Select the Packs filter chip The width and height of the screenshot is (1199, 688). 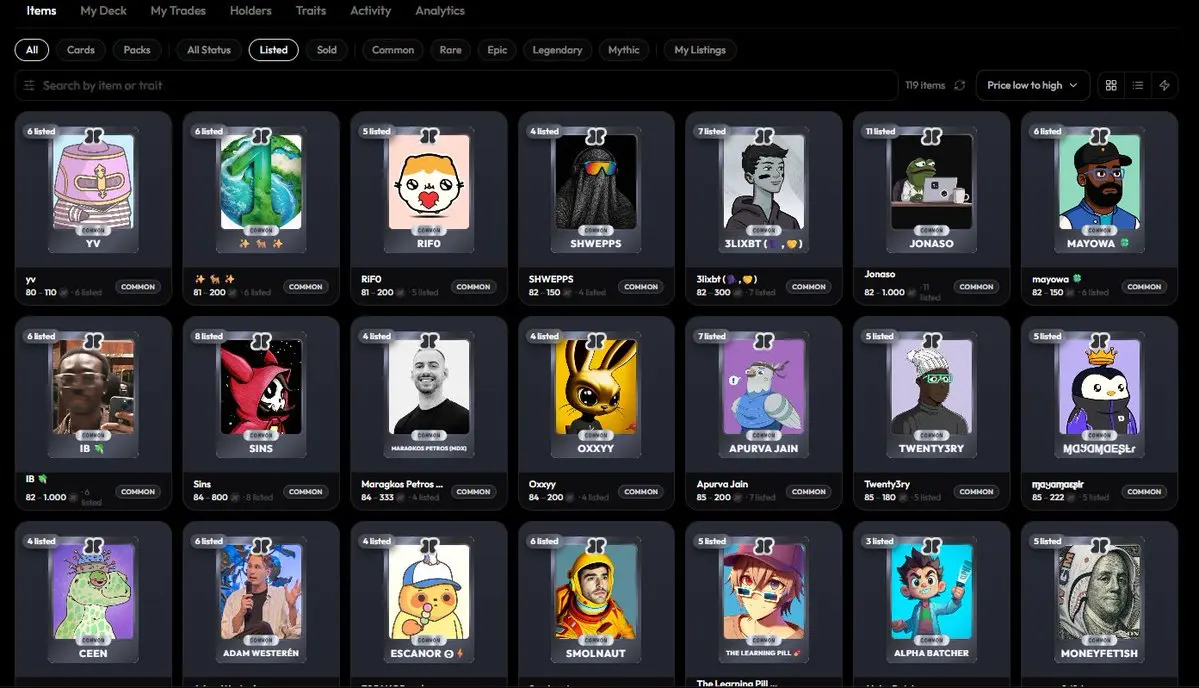137,50
